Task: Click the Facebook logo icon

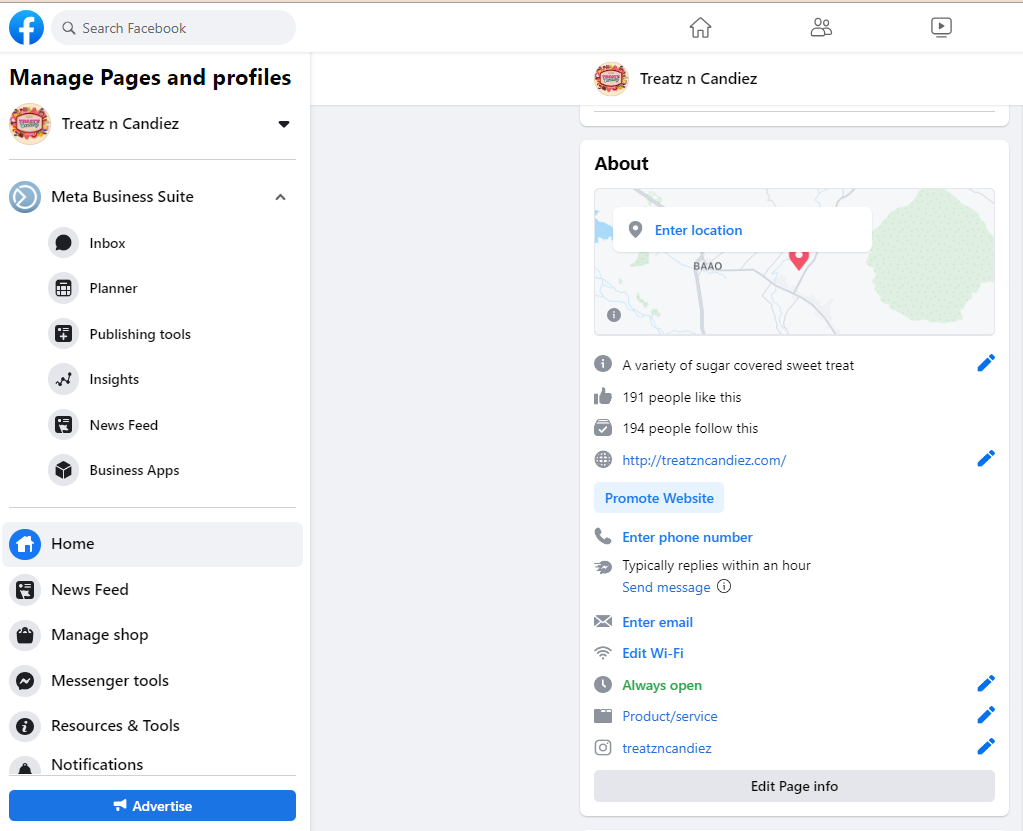Action: click(x=26, y=28)
